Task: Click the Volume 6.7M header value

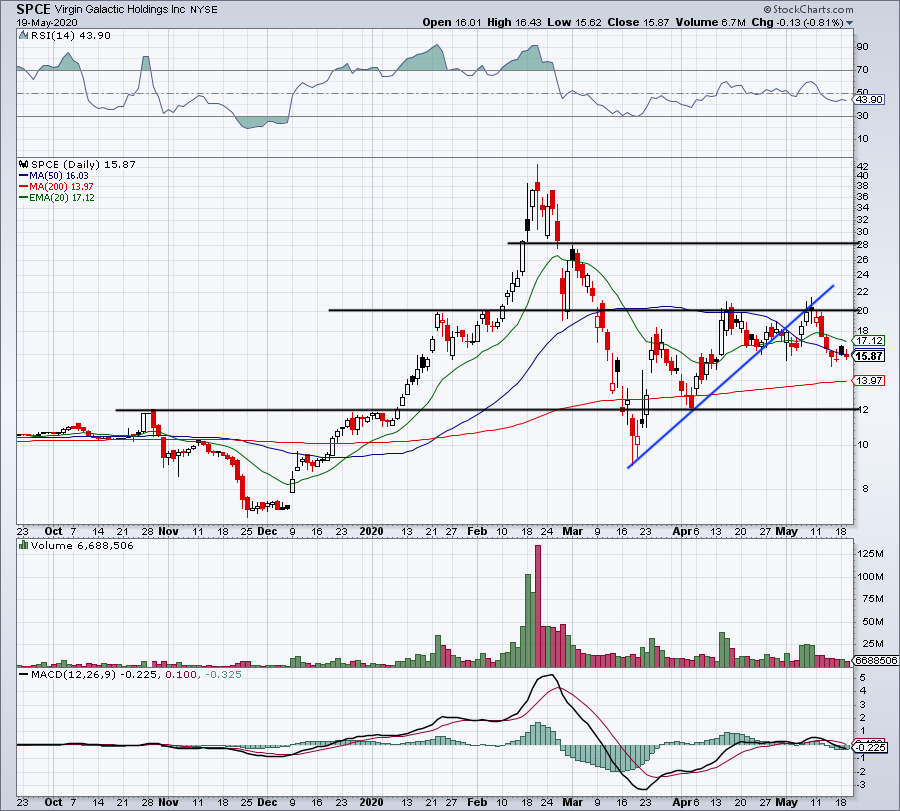Action: [710, 22]
